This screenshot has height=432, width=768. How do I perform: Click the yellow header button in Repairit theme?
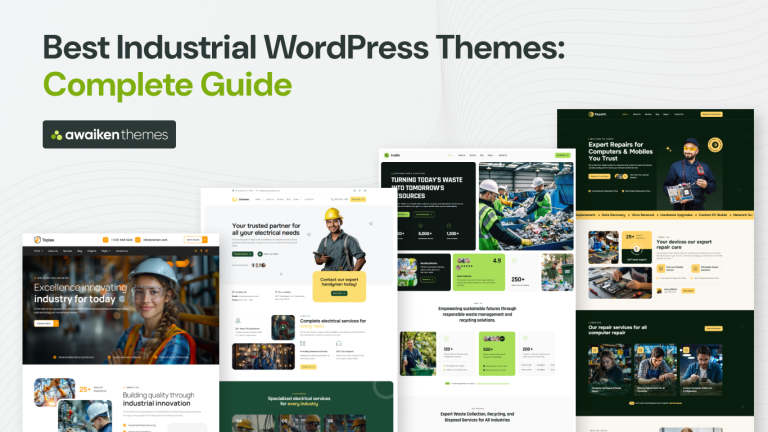[712, 114]
